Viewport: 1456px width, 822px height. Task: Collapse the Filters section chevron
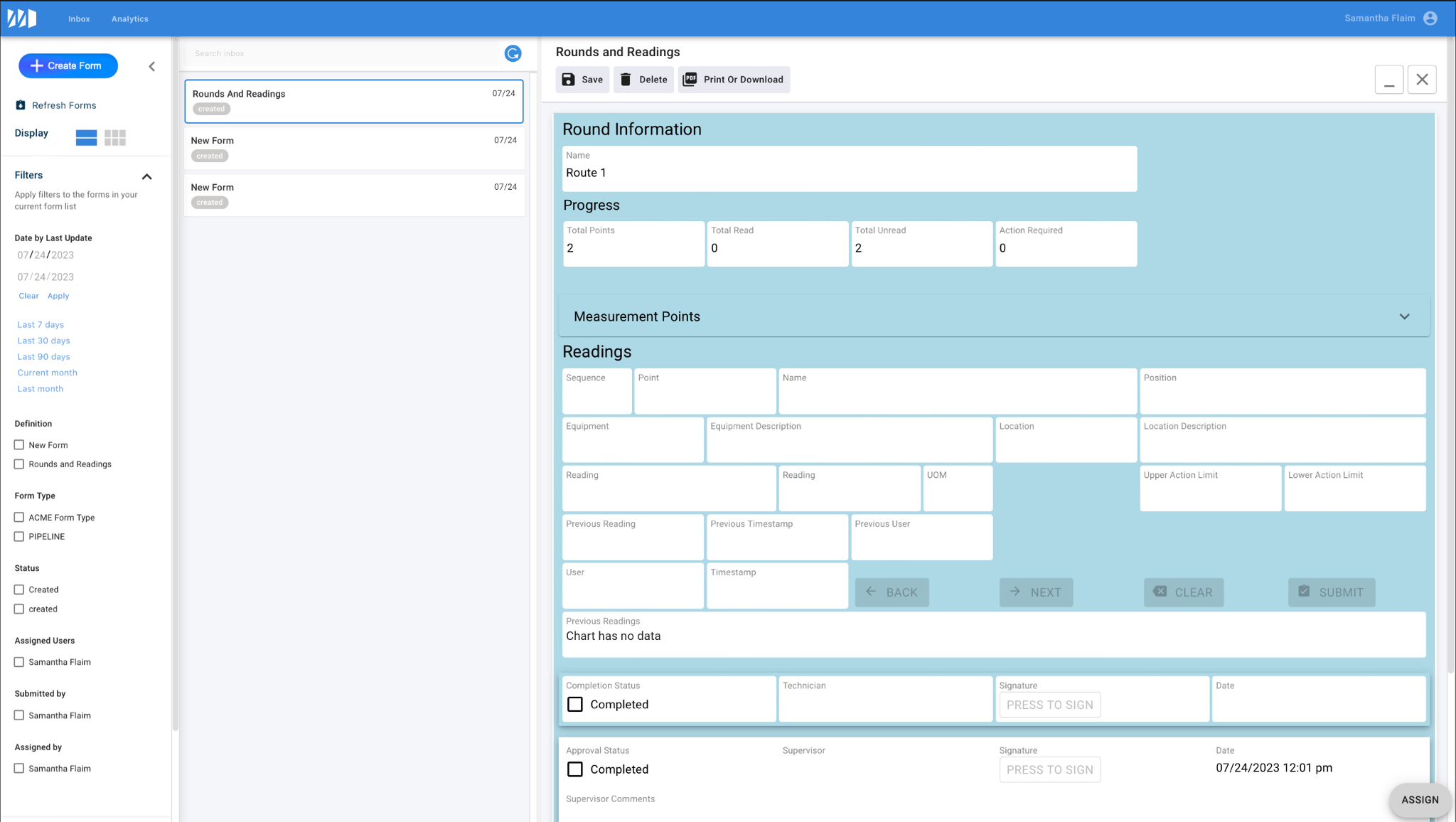pyautogui.click(x=146, y=176)
